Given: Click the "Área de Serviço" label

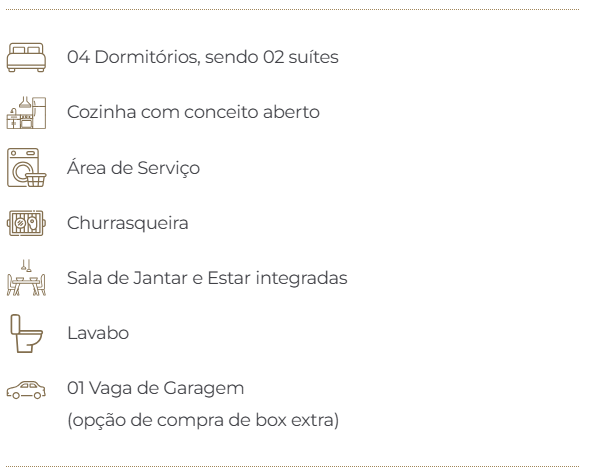Looking at the screenshot, I should (x=133, y=168).
